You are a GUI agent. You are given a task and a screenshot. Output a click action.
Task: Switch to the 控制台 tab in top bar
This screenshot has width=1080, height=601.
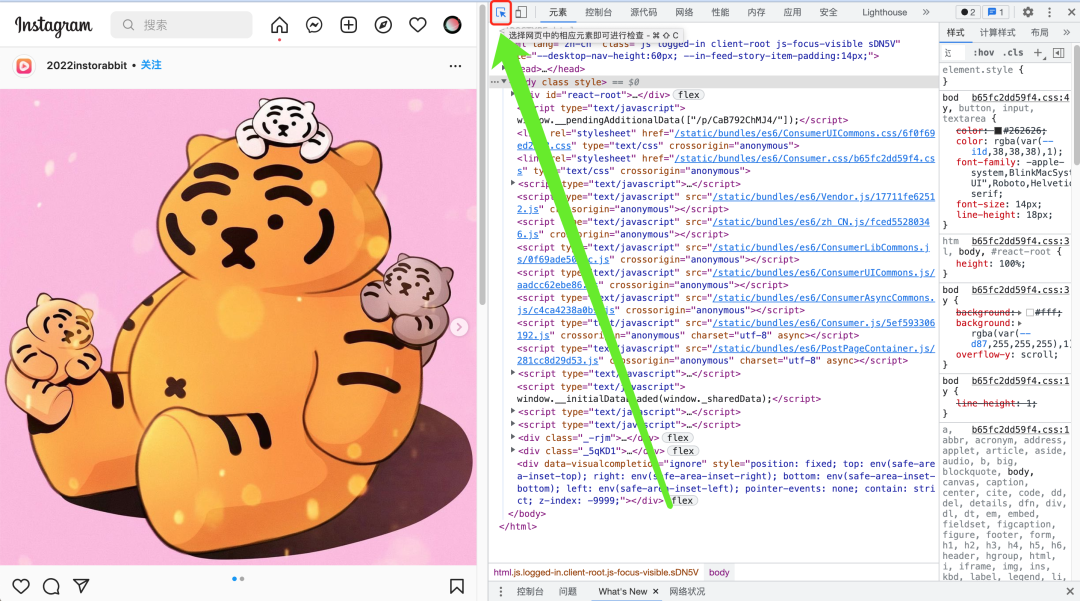pyautogui.click(x=599, y=12)
